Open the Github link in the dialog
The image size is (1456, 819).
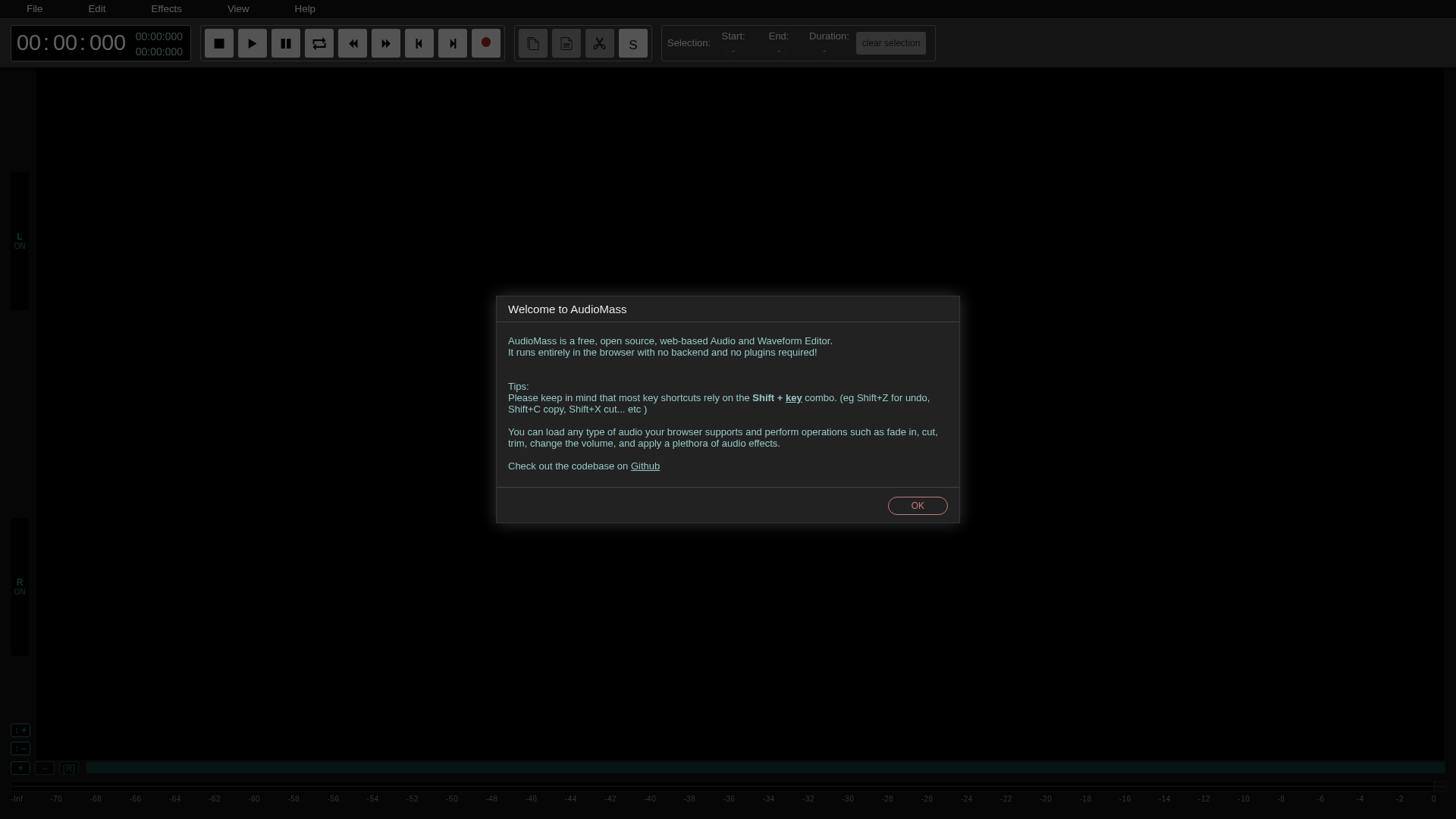coord(645,466)
